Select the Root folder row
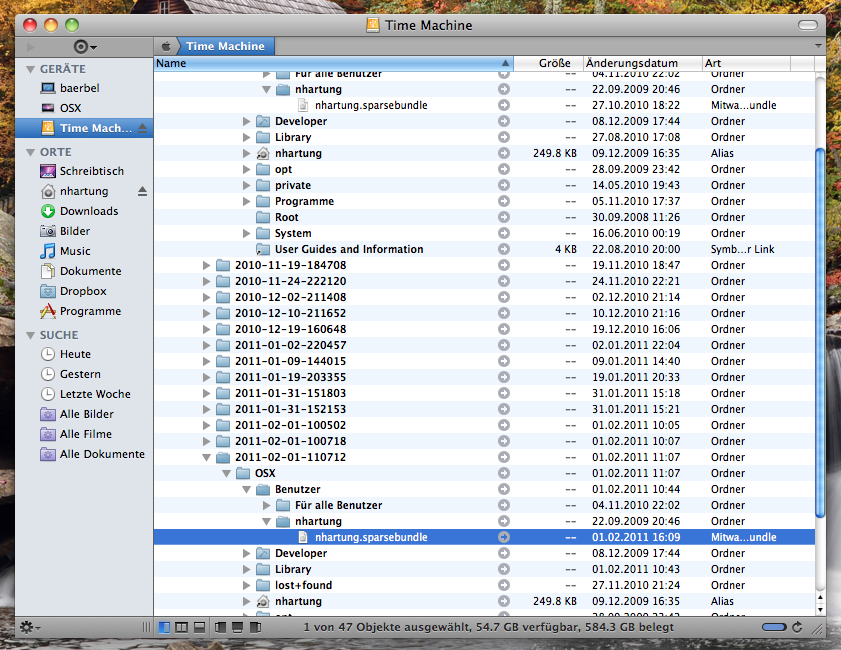 pyautogui.click(x=484, y=217)
